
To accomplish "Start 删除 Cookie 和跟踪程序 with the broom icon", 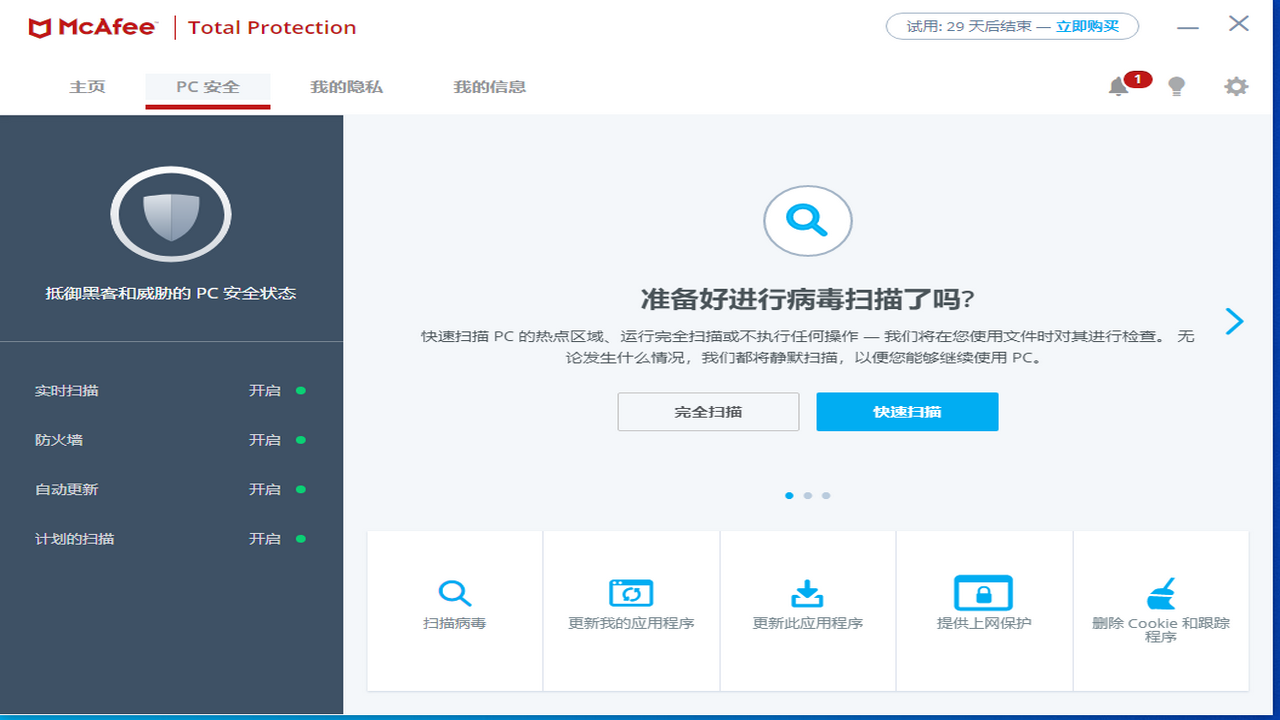I will (x=1159, y=592).
